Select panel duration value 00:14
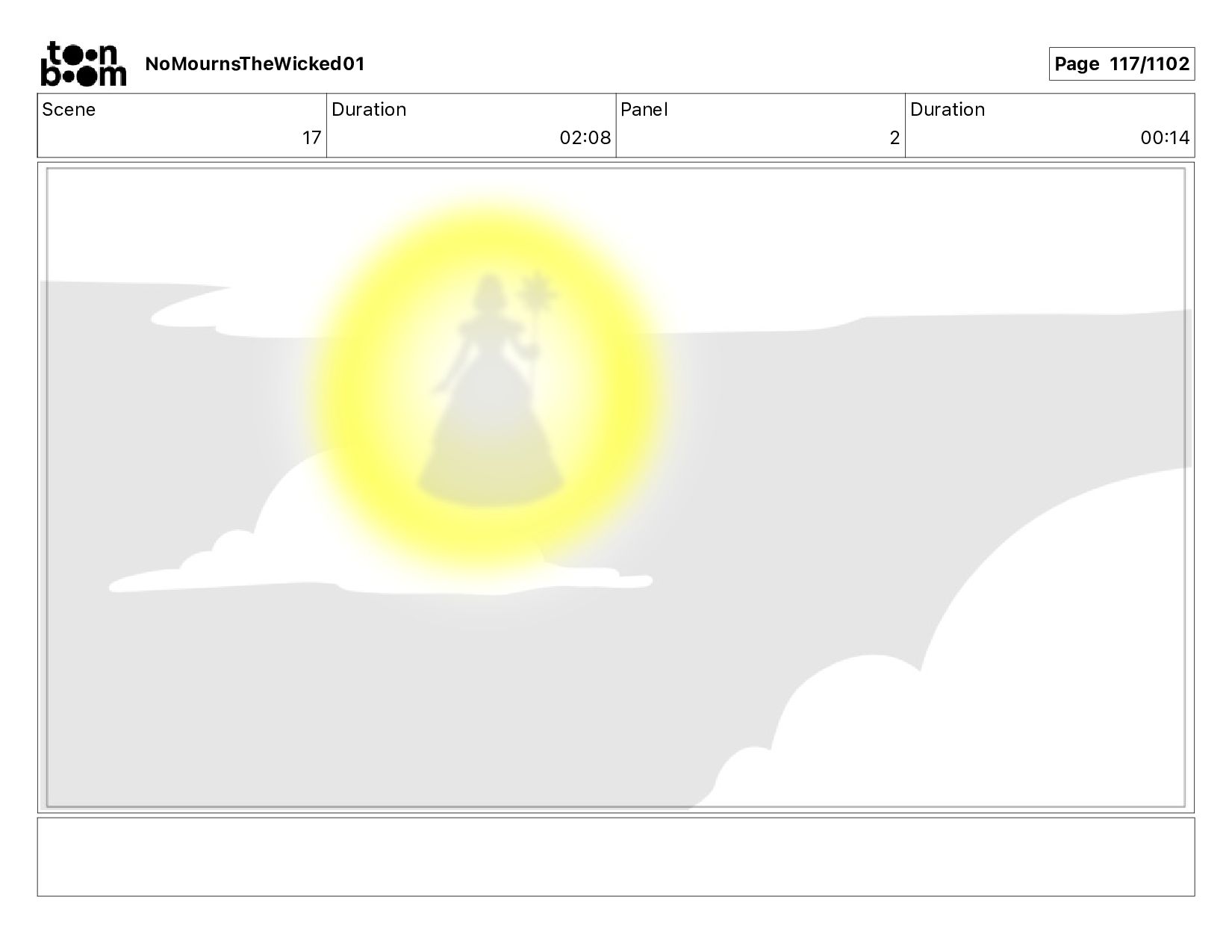 pyautogui.click(x=1165, y=138)
